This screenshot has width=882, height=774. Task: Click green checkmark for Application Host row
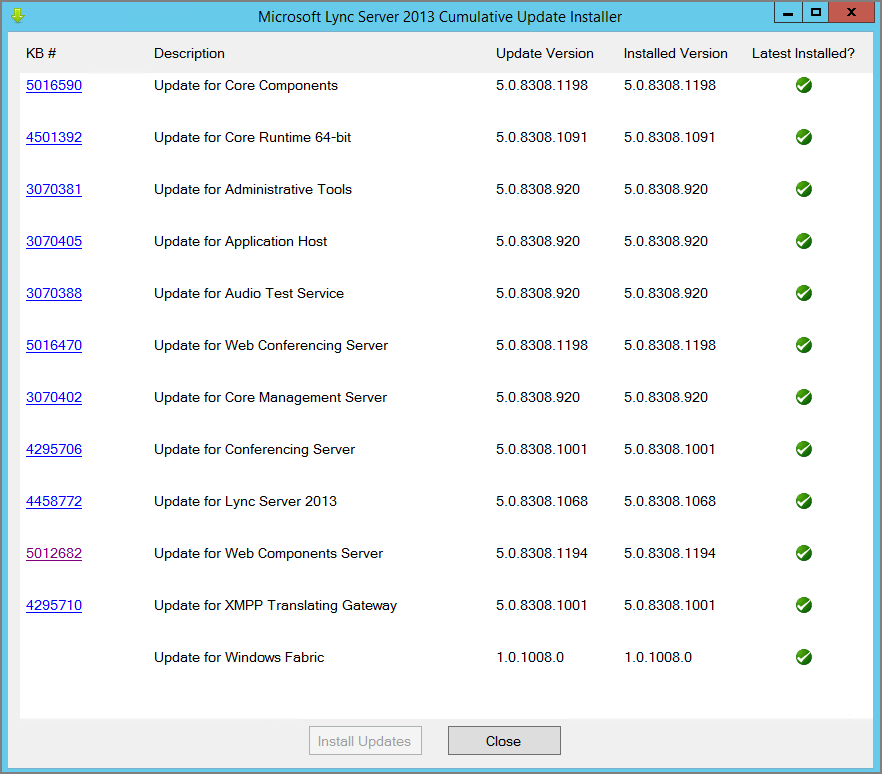pos(803,241)
